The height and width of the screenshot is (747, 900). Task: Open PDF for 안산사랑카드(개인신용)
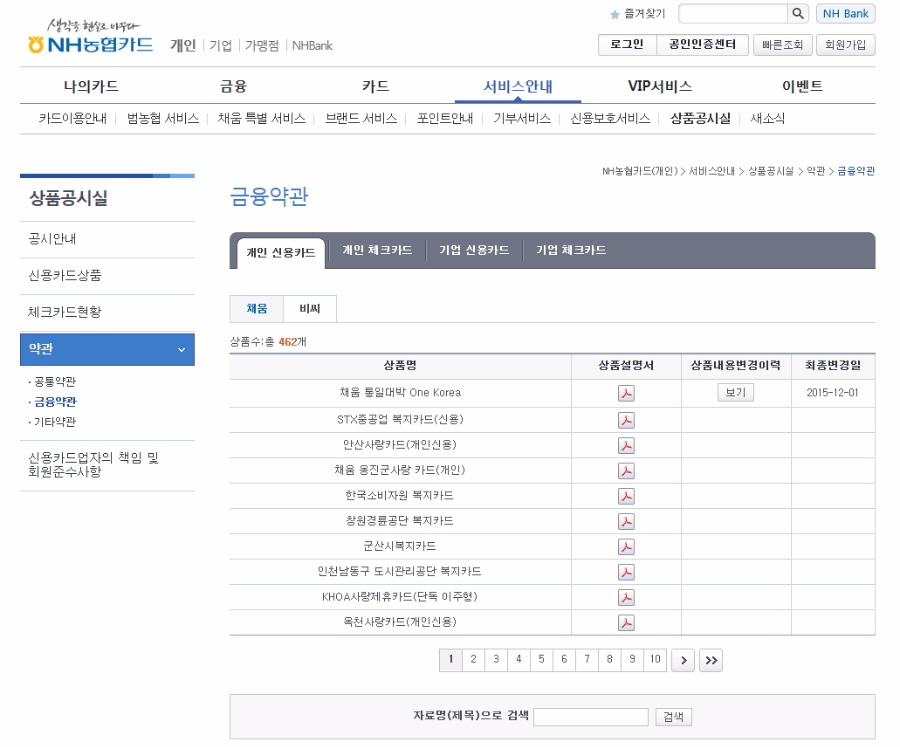626,445
